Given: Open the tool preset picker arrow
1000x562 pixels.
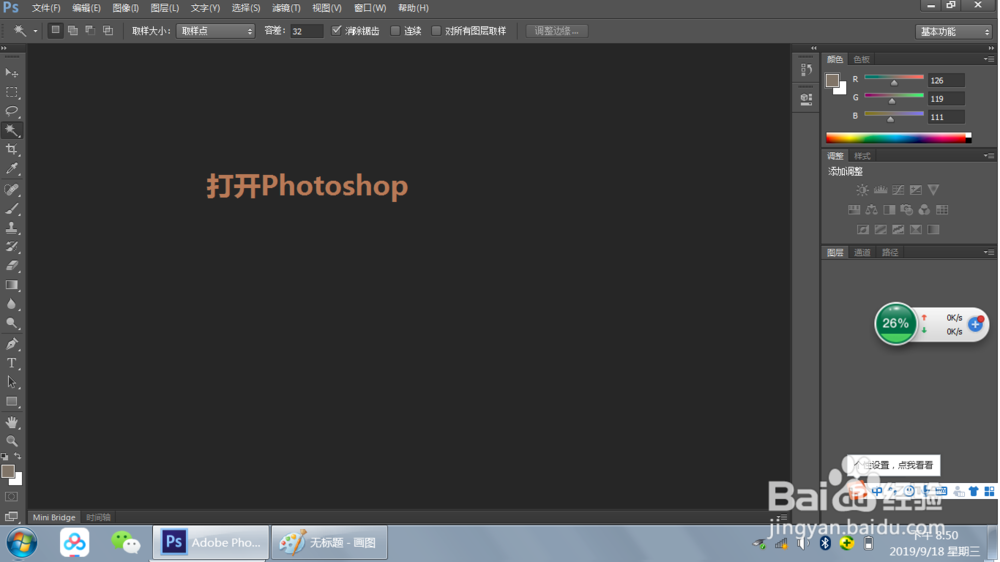Looking at the screenshot, I should tap(35, 31).
